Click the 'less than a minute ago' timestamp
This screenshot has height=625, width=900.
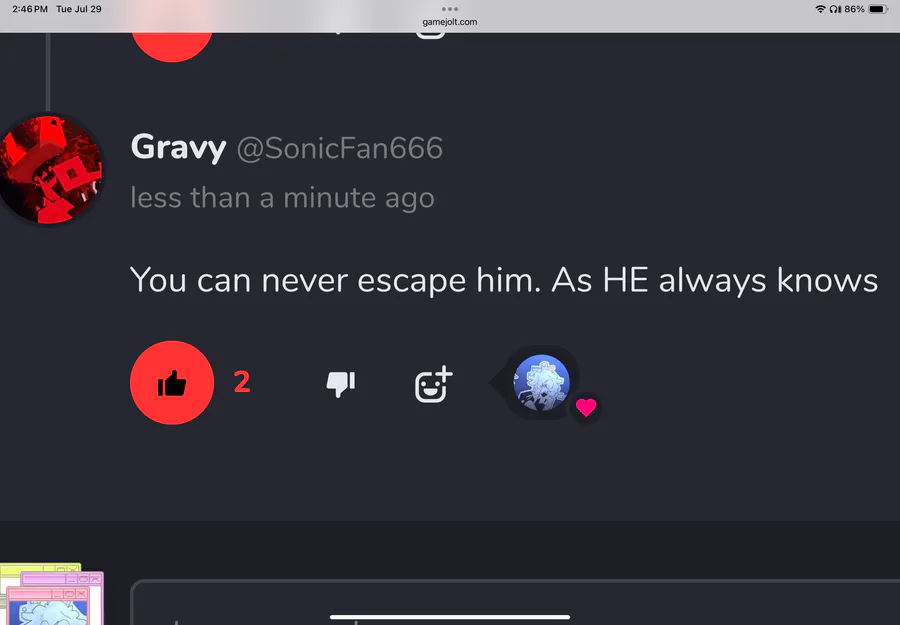[282, 198]
